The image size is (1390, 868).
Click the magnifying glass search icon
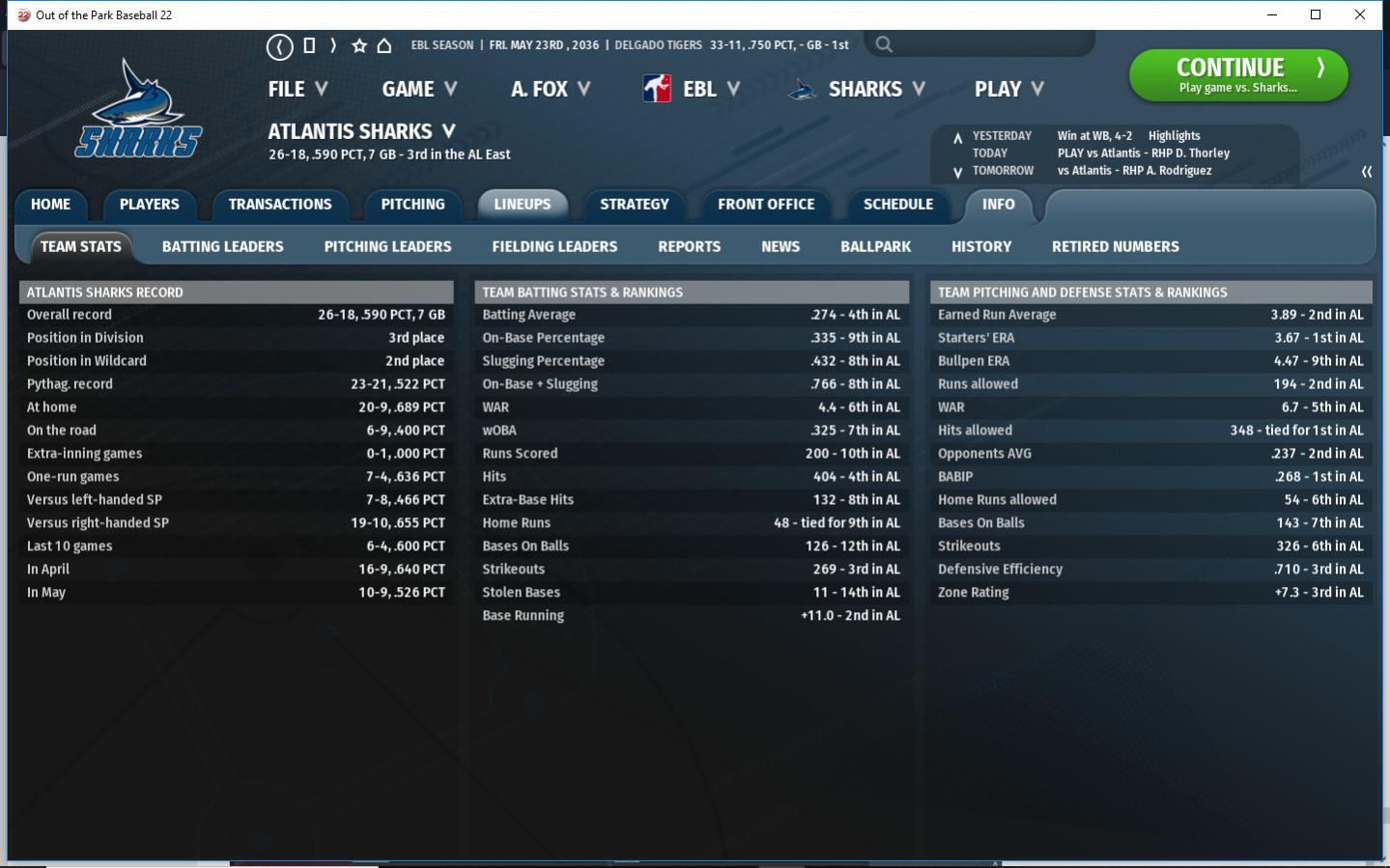(x=884, y=44)
